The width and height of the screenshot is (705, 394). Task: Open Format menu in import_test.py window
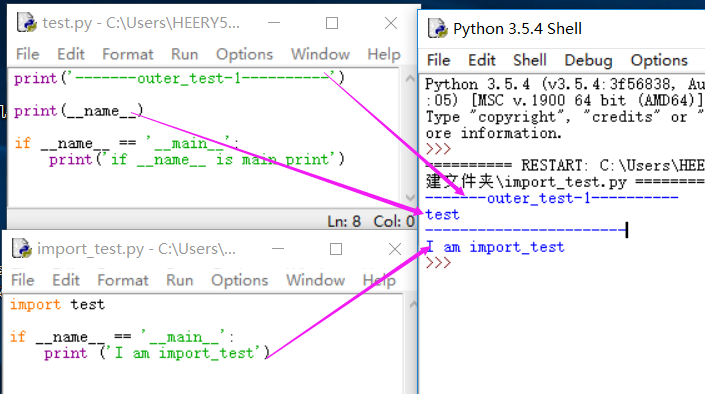[123, 280]
